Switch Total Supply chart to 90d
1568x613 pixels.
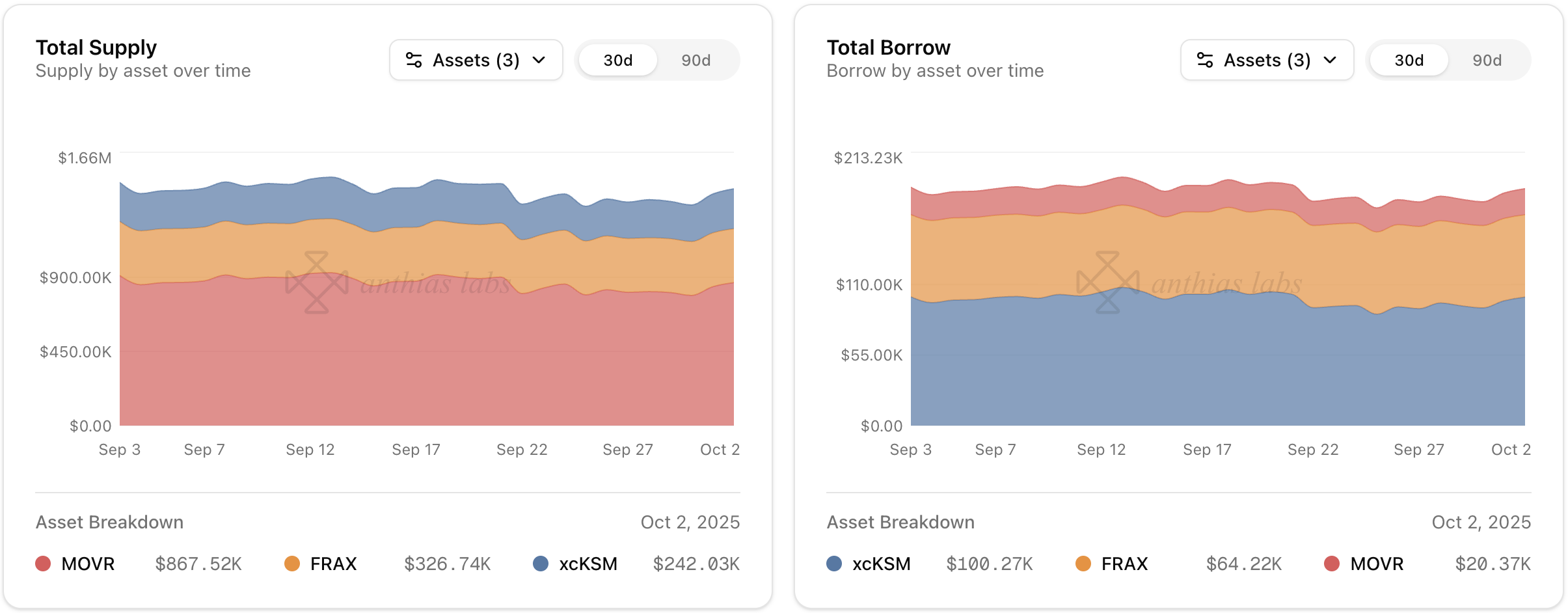pos(696,61)
